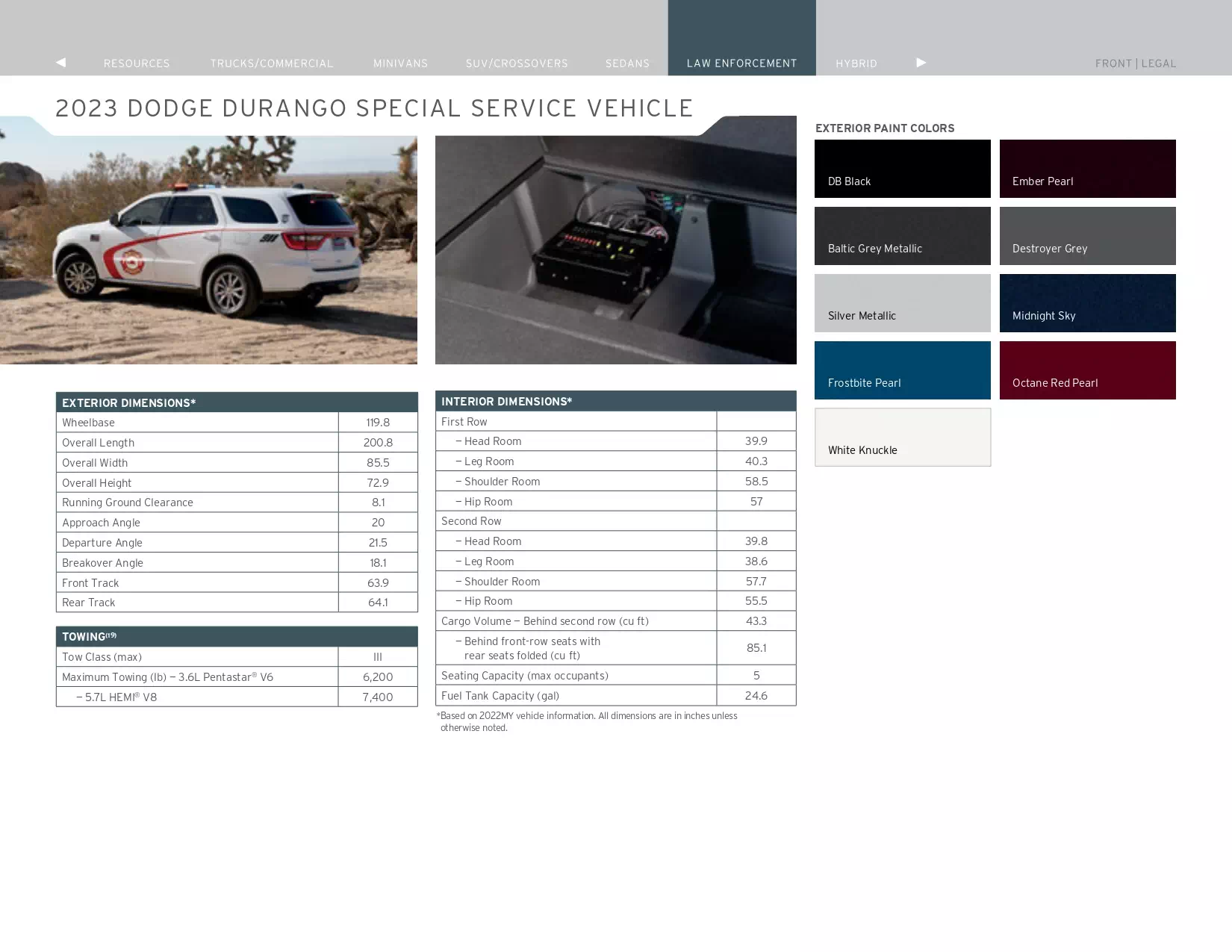This screenshot has height=952, width=1232.
Task: Choose the Ember Pearl paint swatch
Action: (x=1088, y=169)
